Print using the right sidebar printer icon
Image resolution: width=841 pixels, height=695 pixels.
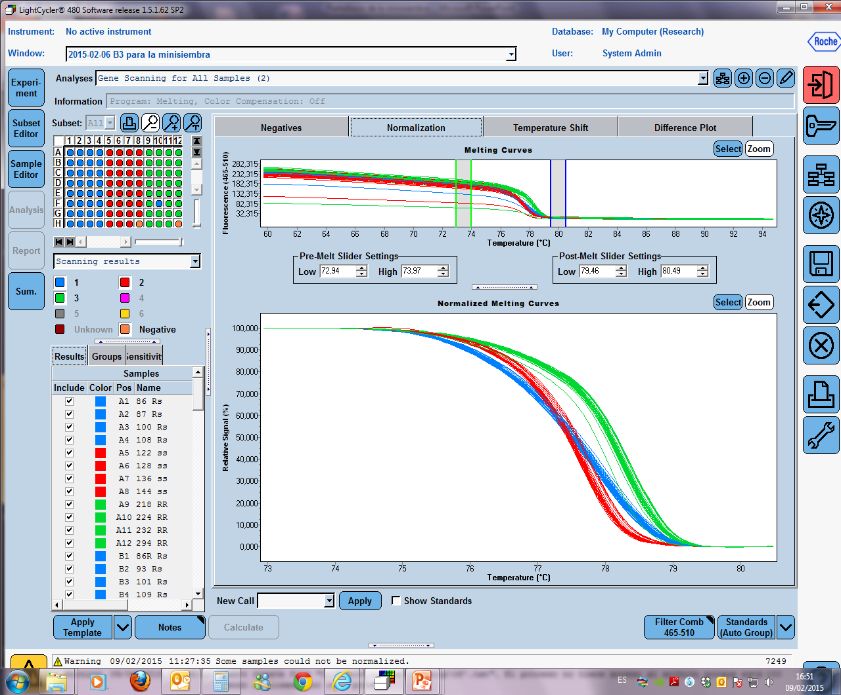coord(821,394)
